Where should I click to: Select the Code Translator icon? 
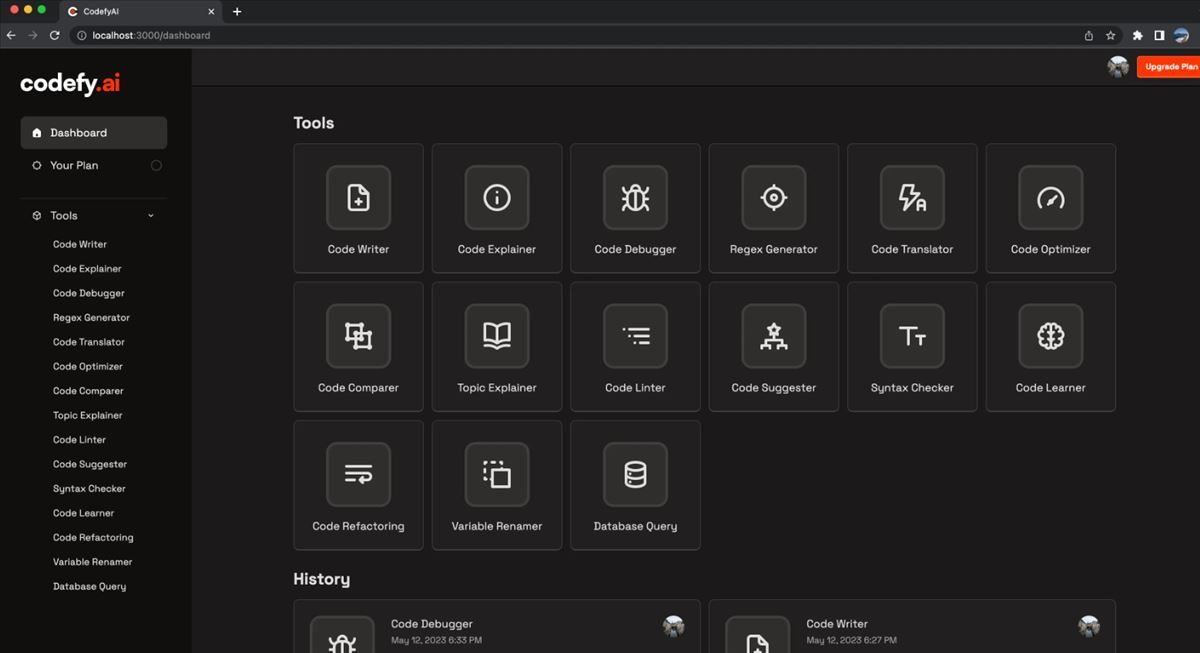[912, 198]
